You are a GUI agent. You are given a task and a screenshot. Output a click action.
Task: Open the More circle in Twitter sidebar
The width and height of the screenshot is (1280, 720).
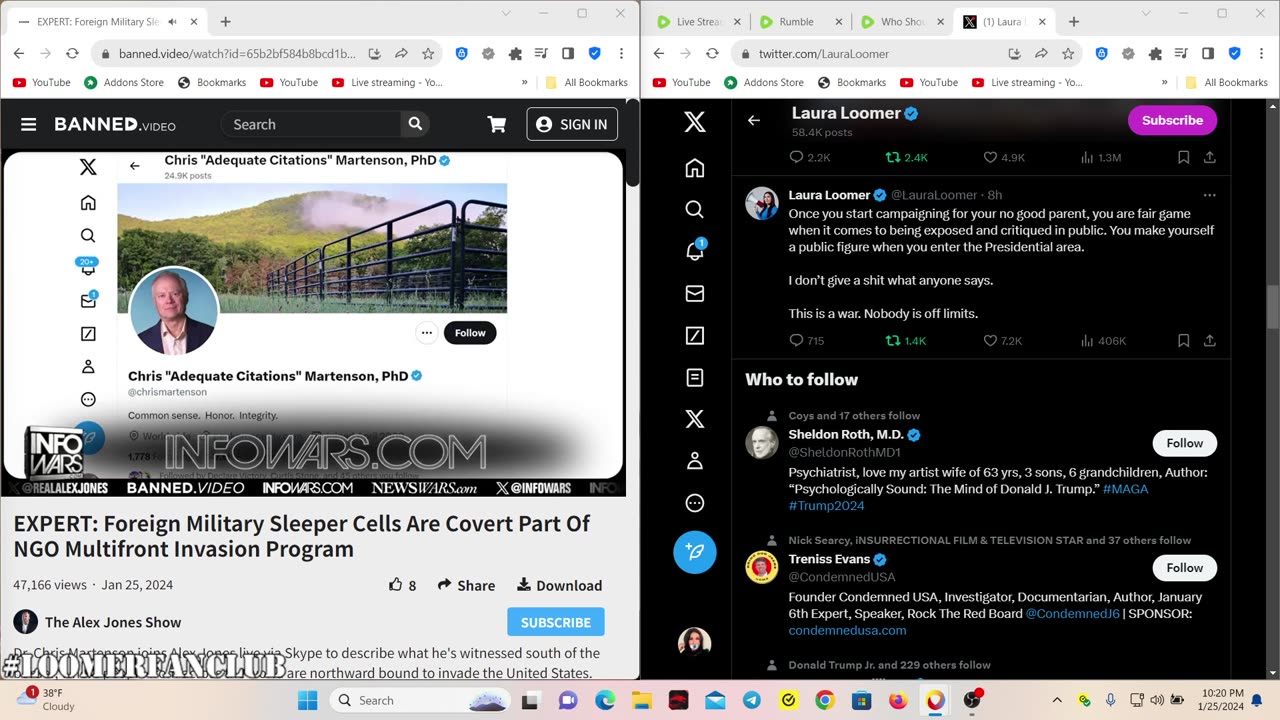(x=695, y=503)
